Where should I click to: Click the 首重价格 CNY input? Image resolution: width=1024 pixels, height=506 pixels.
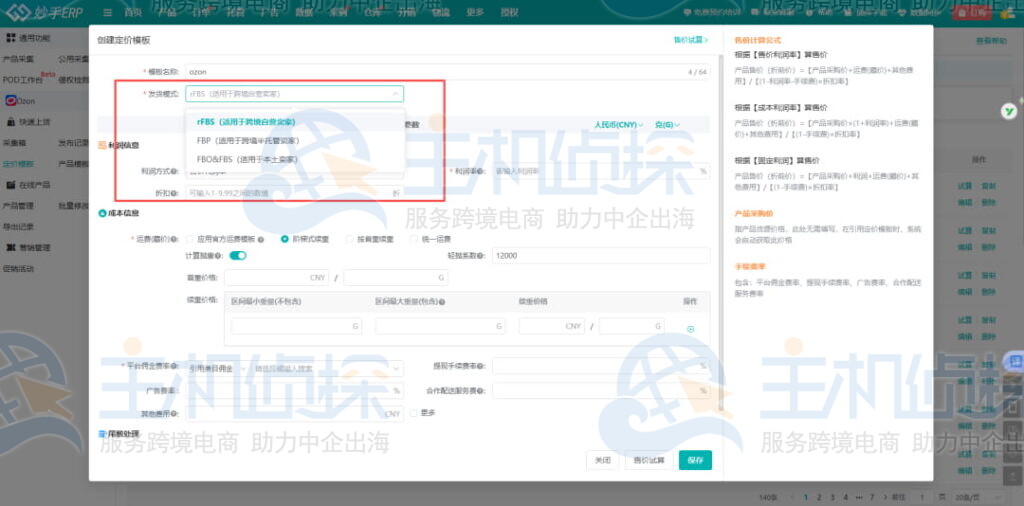coord(276,277)
